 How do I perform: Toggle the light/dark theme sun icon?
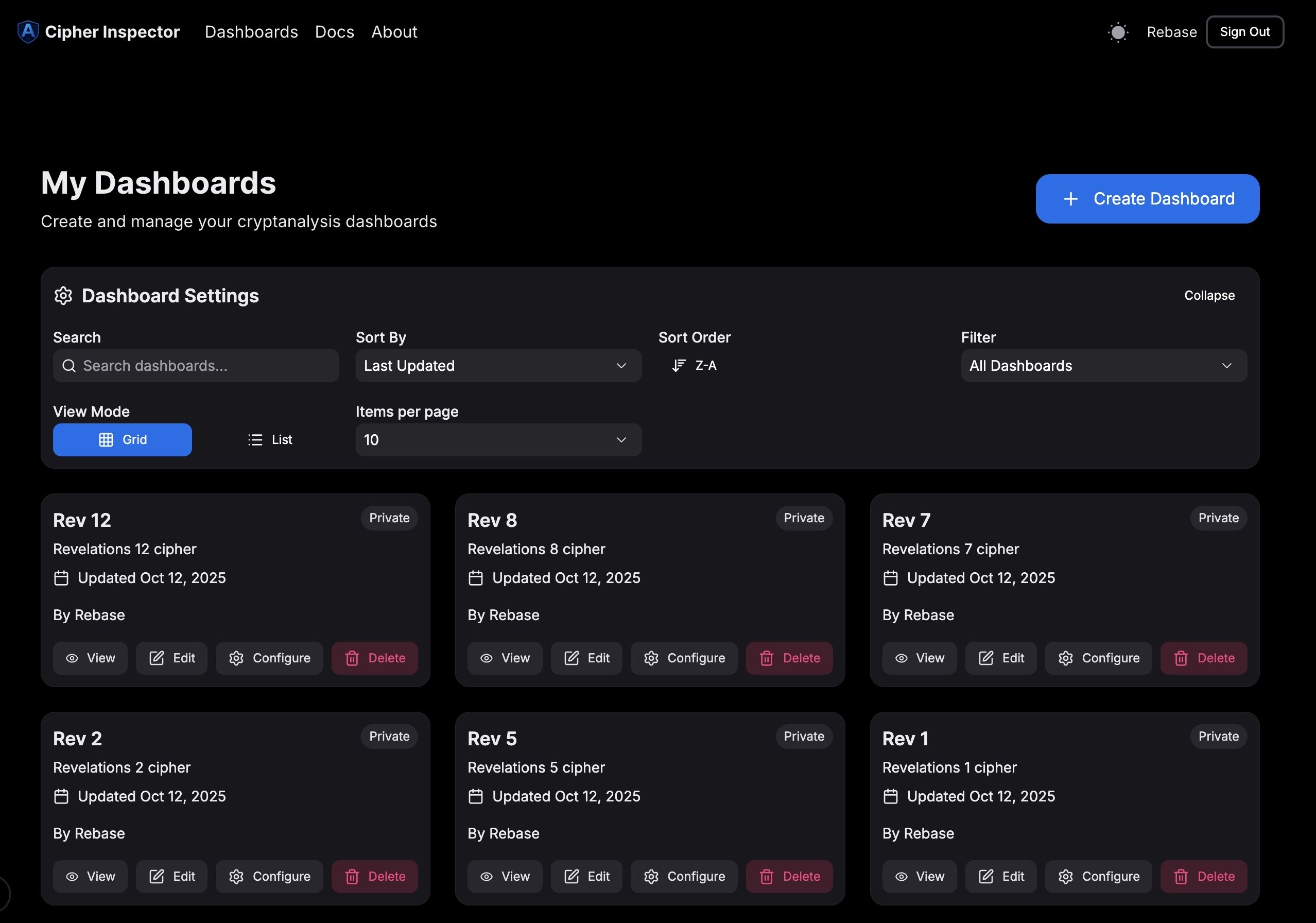point(1118,32)
